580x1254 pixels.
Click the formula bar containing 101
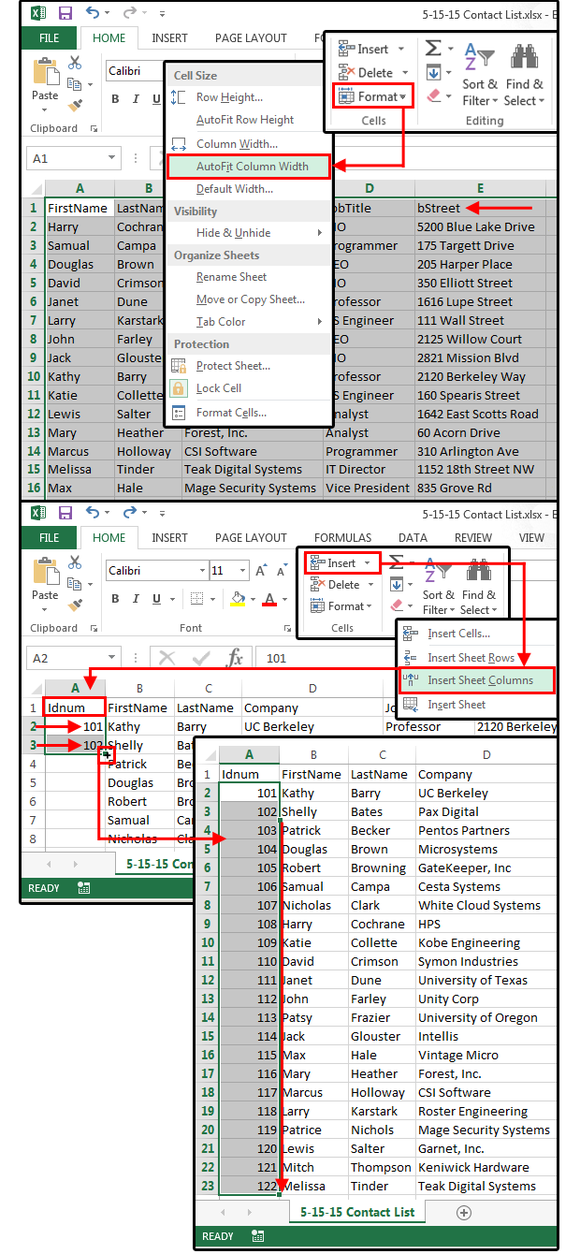pos(407,658)
